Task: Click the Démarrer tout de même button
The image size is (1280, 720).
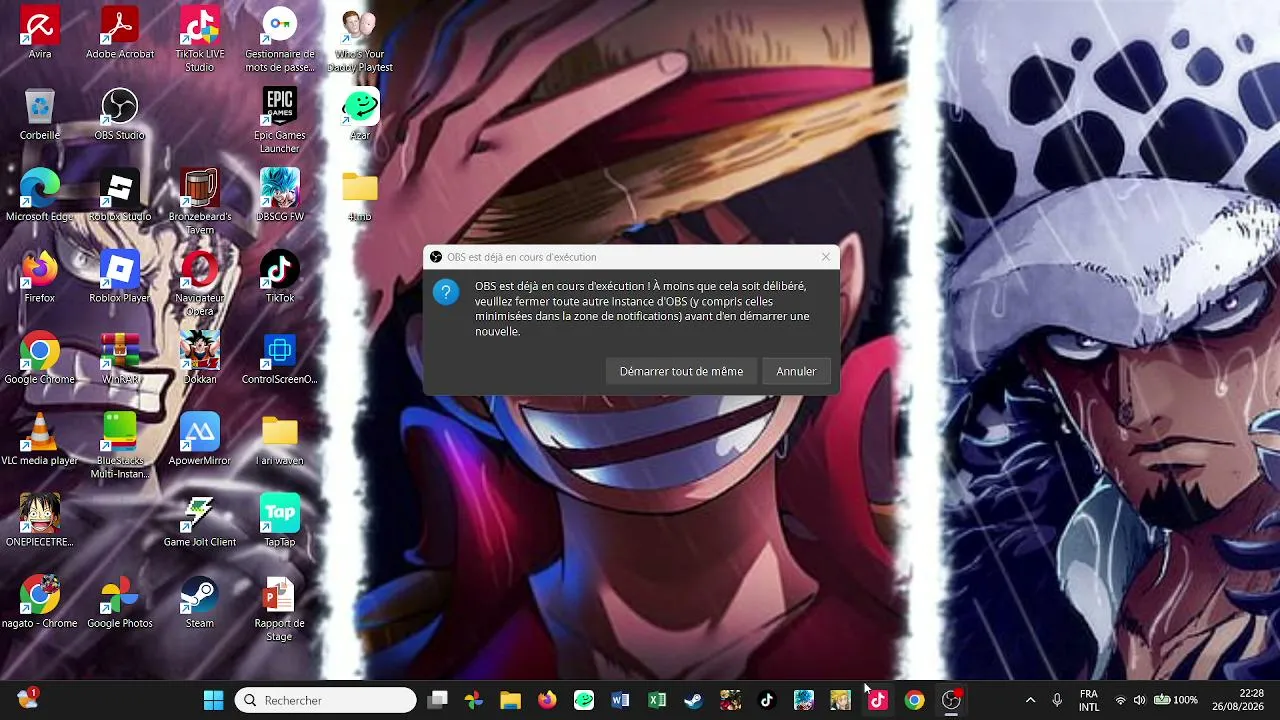Action: pos(681,371)
